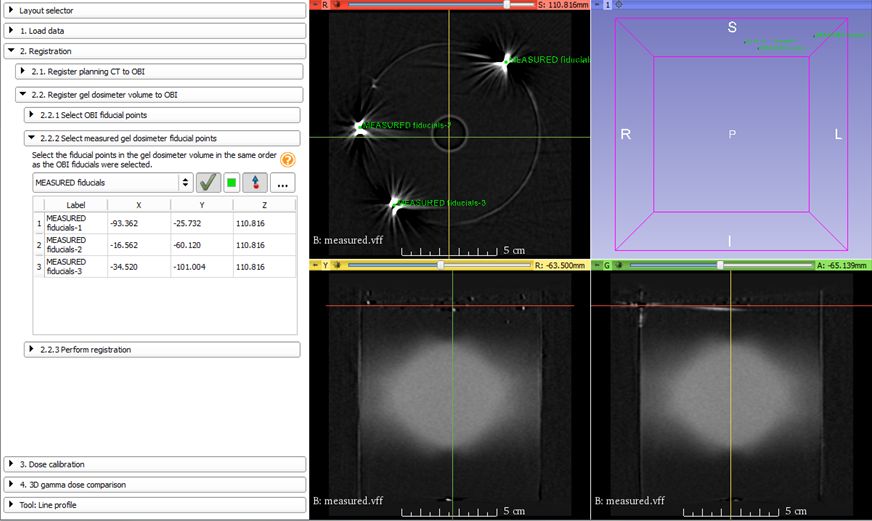Click the link icon in Red slice header
The width and height of the screenshot is (872, 521).
click(x=338, y=5)
